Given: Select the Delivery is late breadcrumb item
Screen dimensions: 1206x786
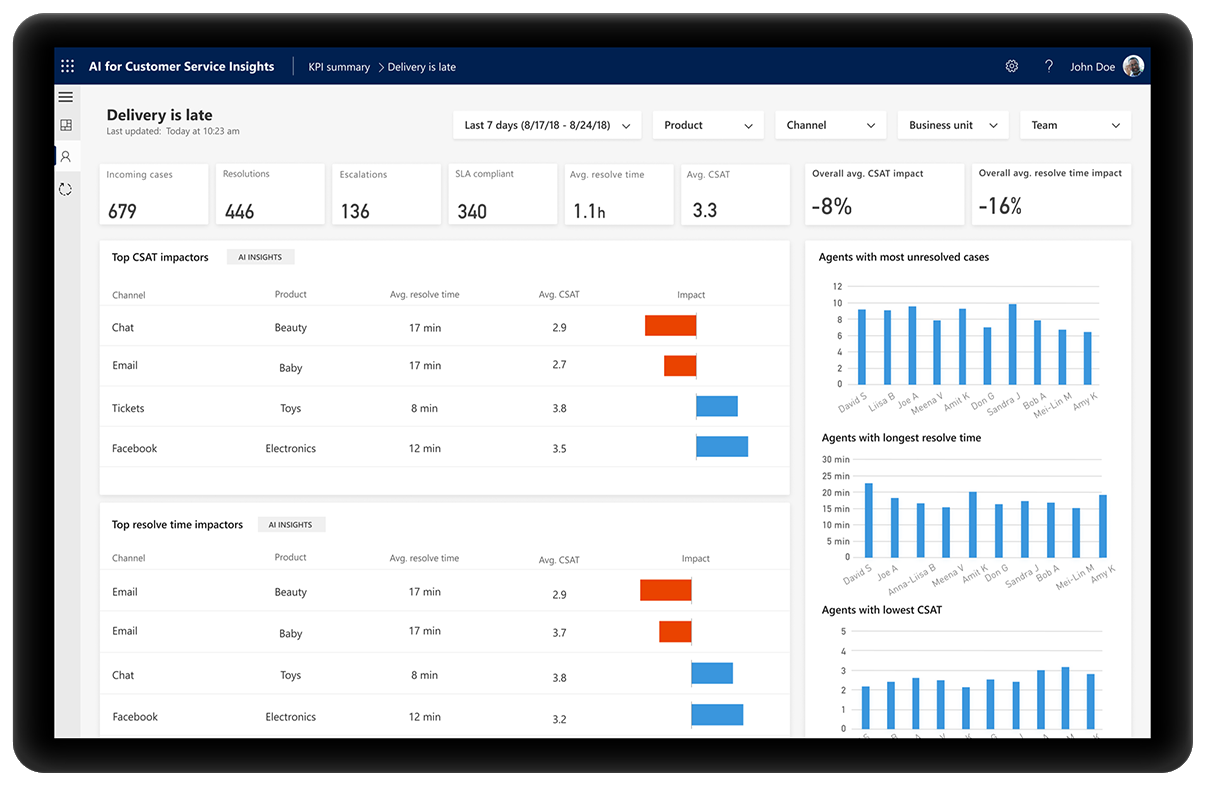Looking at the screenshot, I should click(421, 66).
